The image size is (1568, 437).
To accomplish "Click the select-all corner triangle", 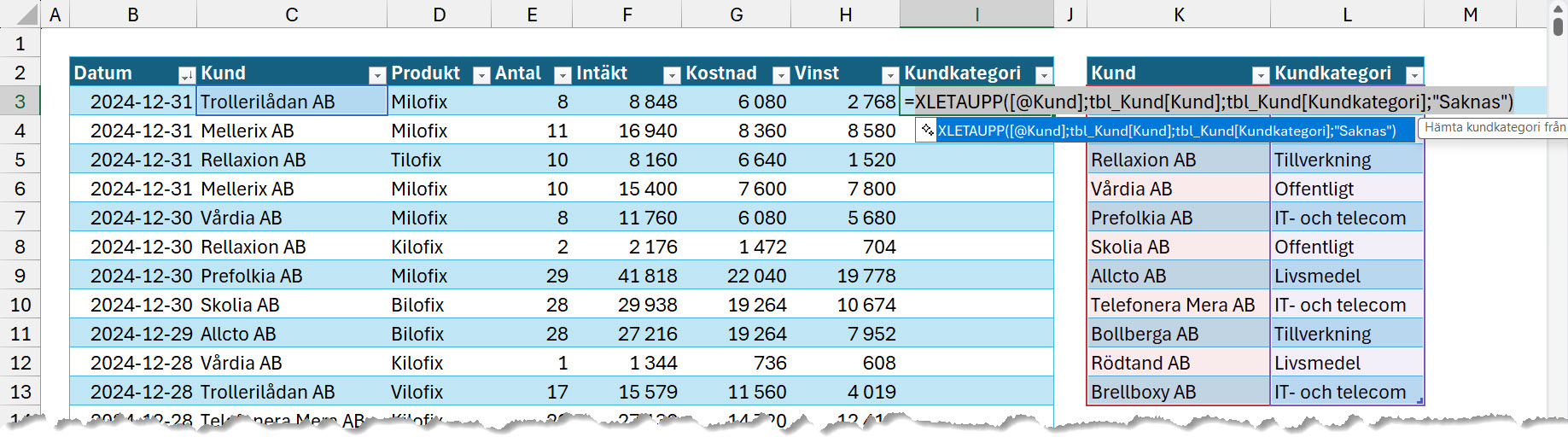I will click(x=28, y=15).
